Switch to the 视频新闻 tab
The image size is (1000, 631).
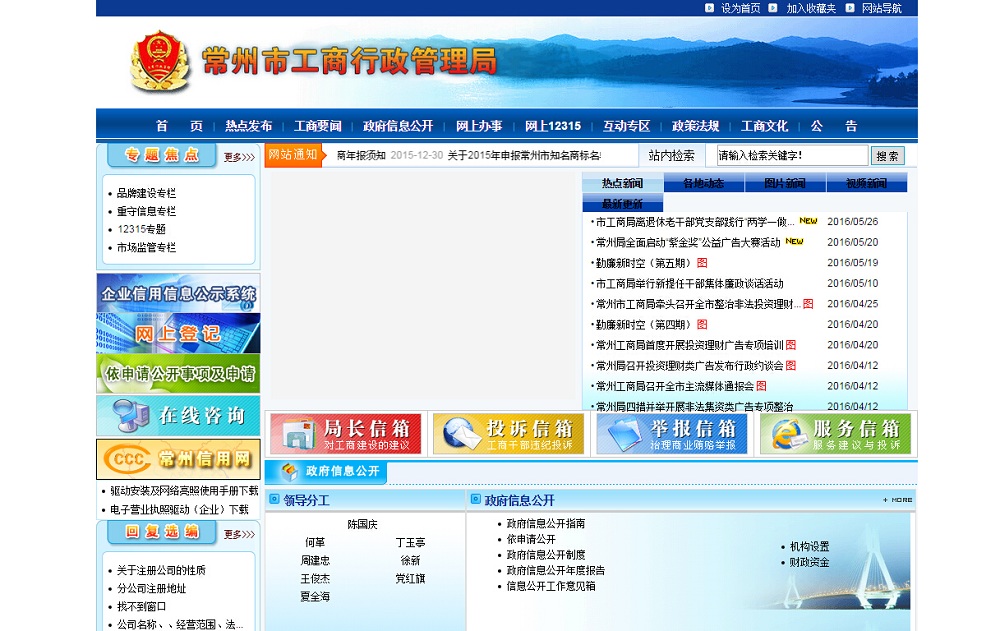[x=867, y=183]
